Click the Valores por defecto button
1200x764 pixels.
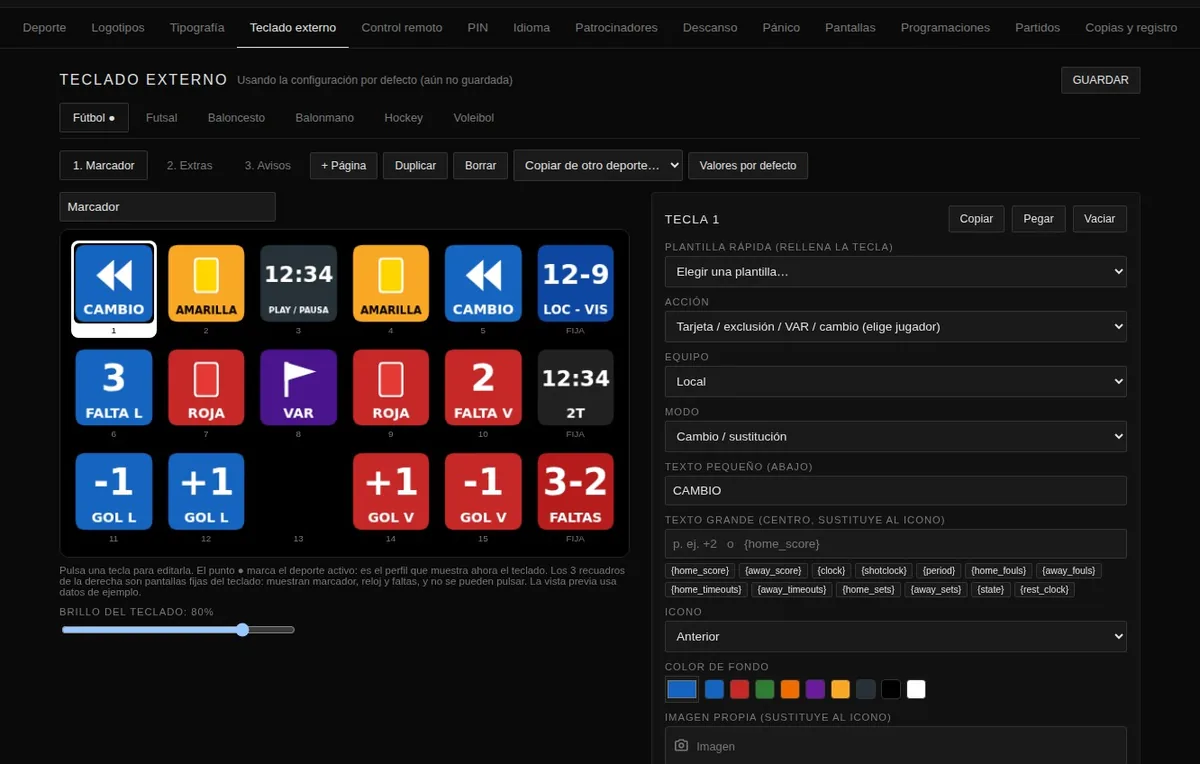(x=748, y=165)
